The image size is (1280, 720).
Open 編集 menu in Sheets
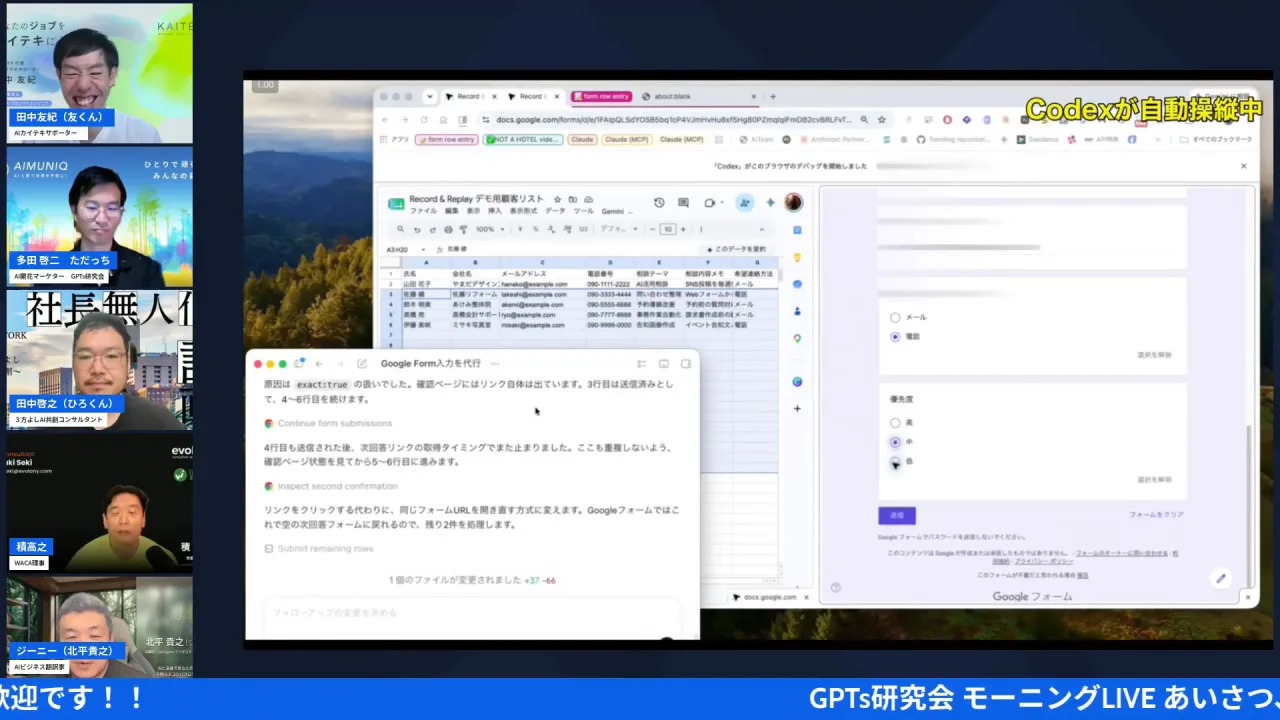pyautogui.click(x=452, y=211)
